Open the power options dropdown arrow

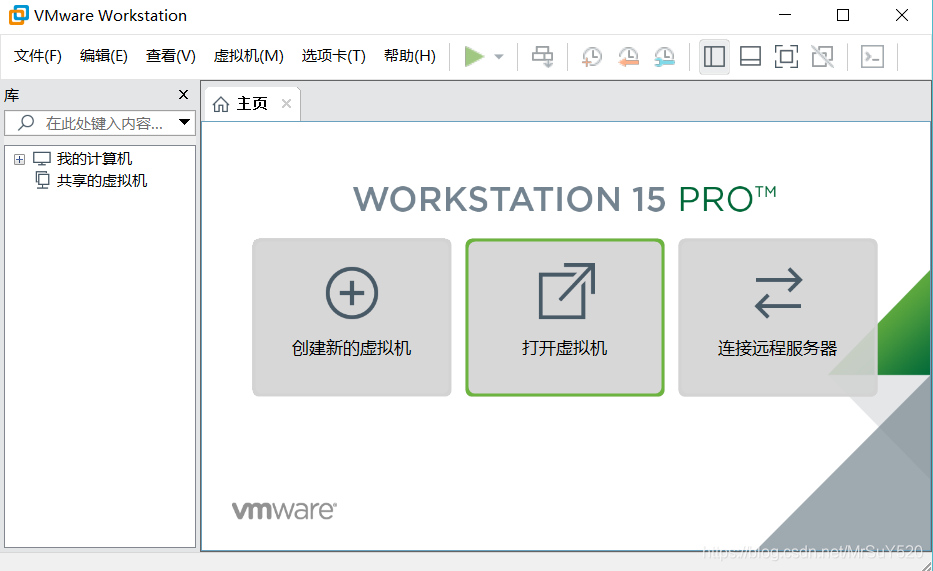coord(499,57)
